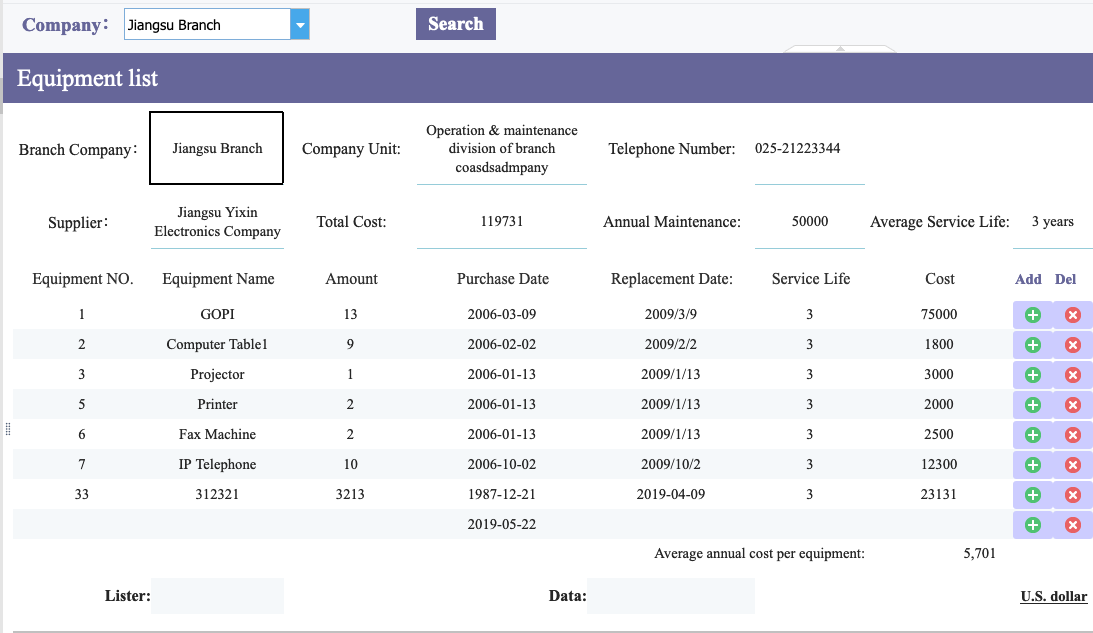Delete the IP Telephone row
This screenshot has height=633, width=1093.
[1073, 465]
